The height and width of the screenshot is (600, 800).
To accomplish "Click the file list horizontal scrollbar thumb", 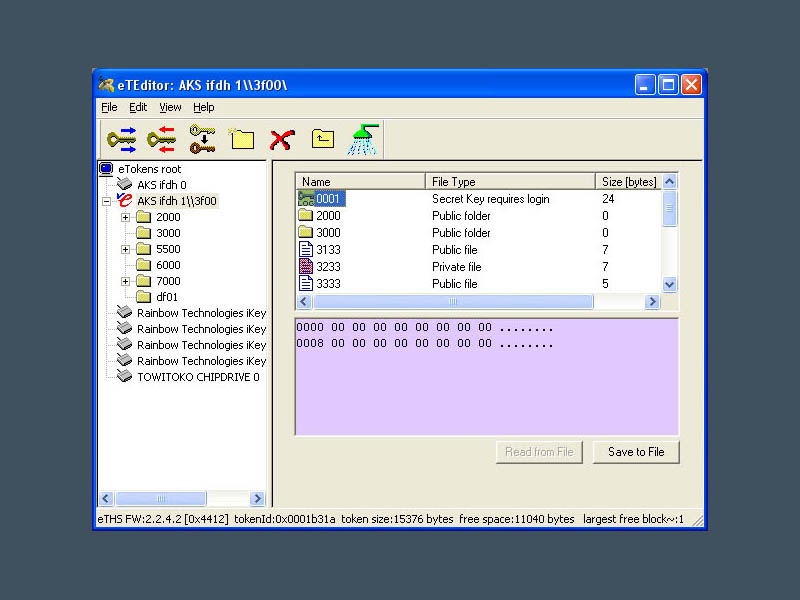I will click(x=453, y=302).
